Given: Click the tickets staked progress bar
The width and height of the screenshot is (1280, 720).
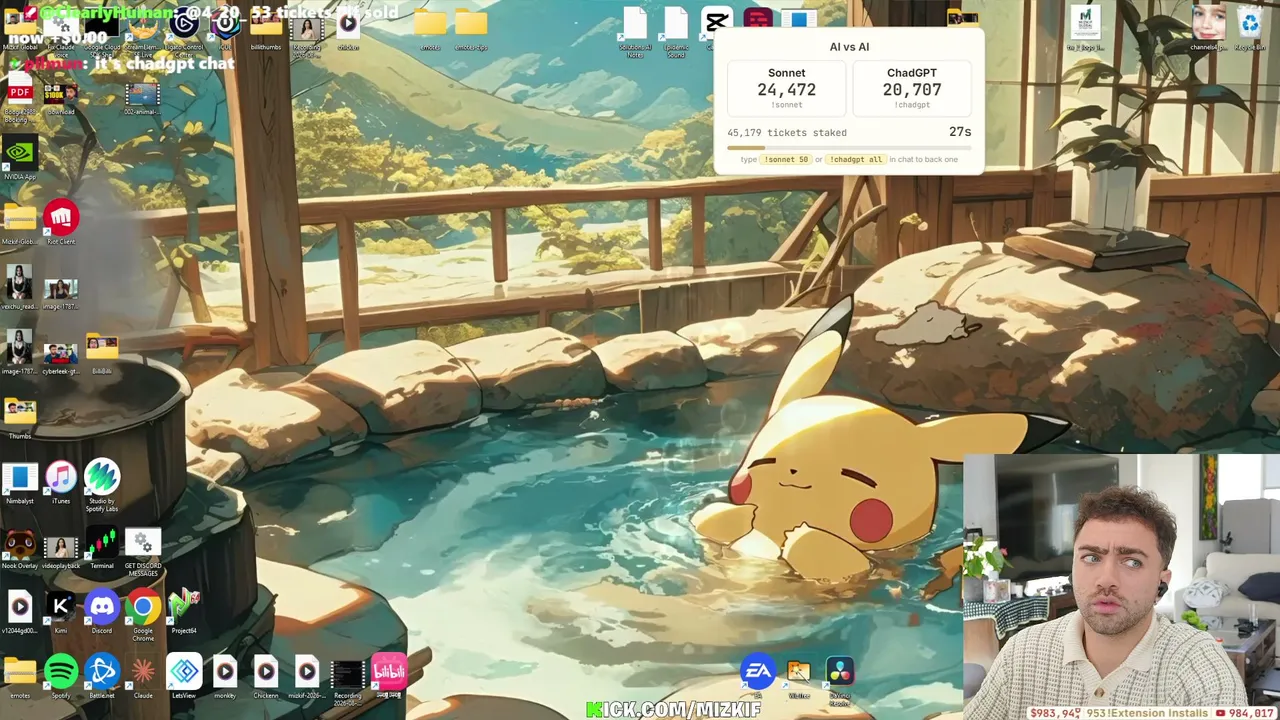Looking at the screenshot, I should [849, 147].
